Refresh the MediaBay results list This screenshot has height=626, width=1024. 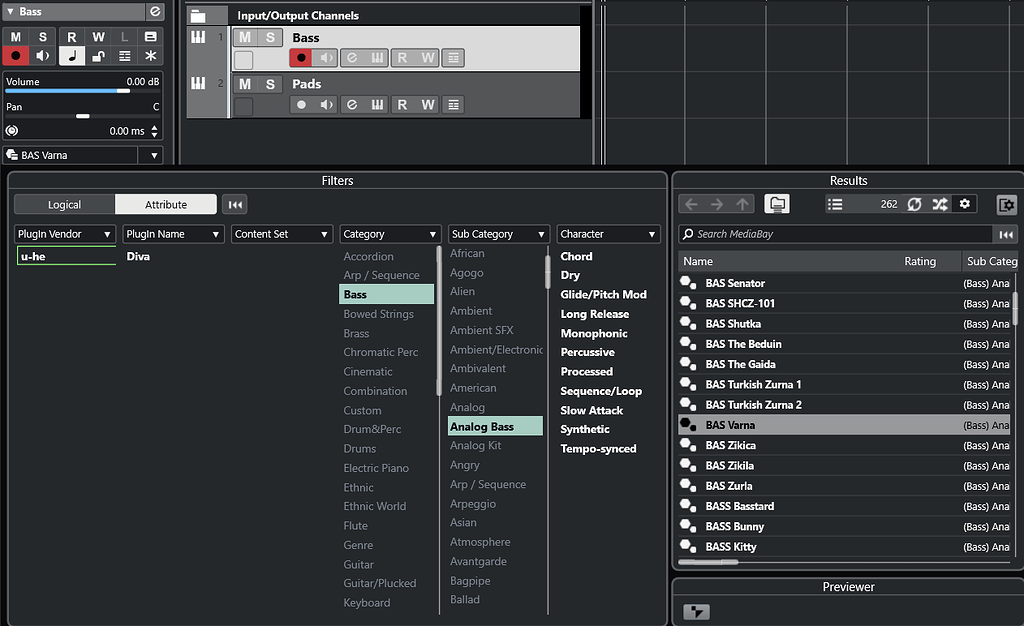(x=915, y=203)
